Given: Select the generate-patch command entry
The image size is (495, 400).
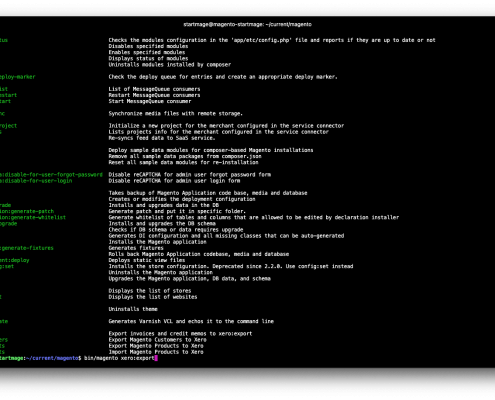Looking at the screenshot, I should pyautogui.click(x=27, y=211).
